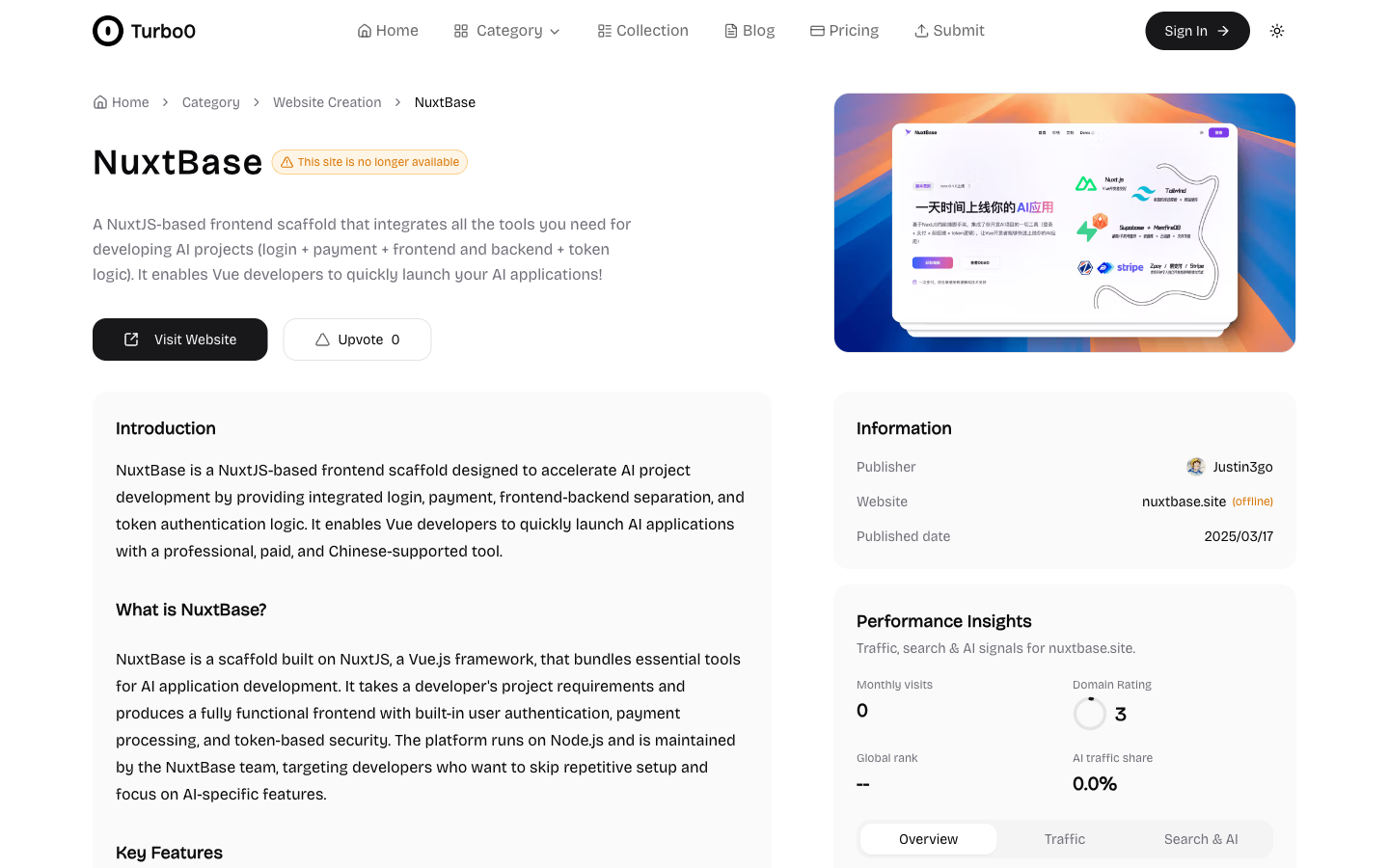Select the Overview insights tab
The height and width of the screenshot is (868, 1389).
(929, 839)
